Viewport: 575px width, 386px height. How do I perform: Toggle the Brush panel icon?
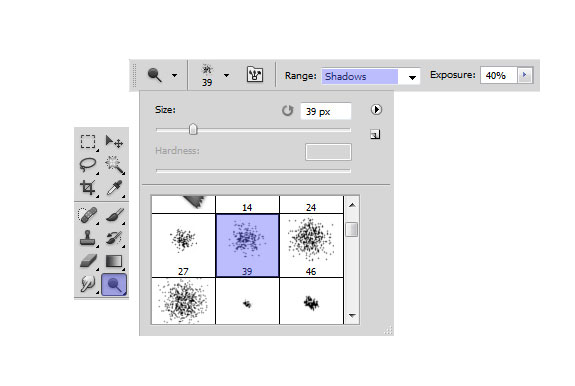[255, 75]
